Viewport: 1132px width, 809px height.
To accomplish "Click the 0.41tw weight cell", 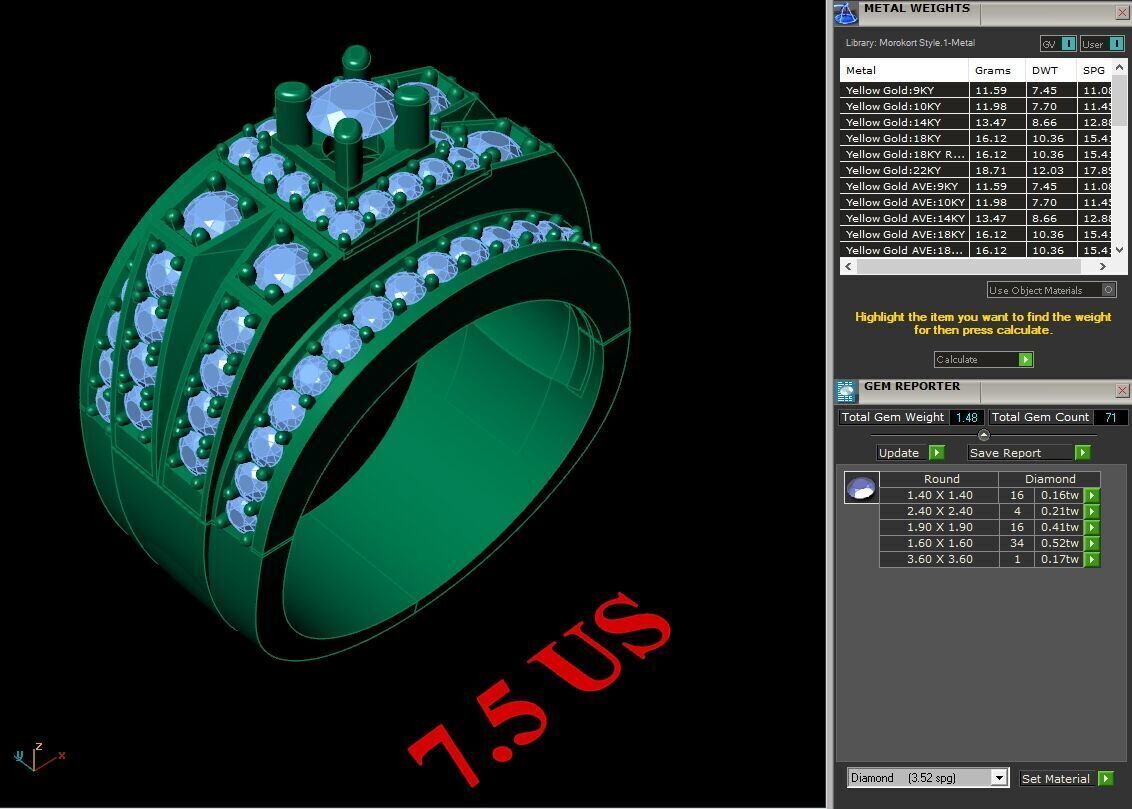I will pos(1059,527).
